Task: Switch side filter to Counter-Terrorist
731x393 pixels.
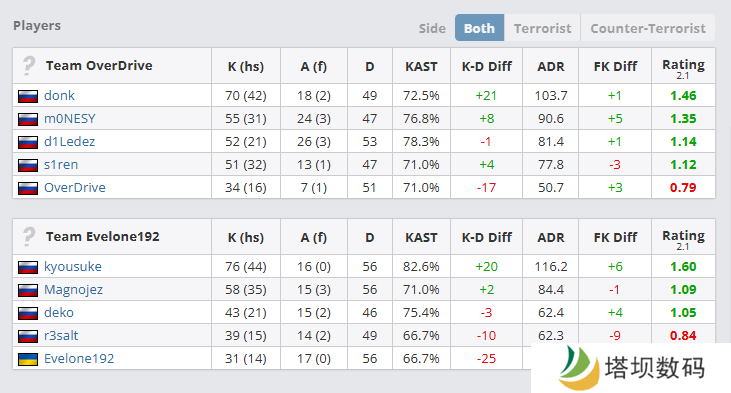Action: point(648,28)
